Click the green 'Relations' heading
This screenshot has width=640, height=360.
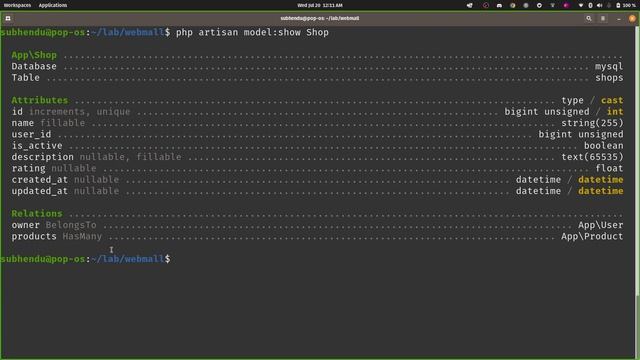coord(37,213)
